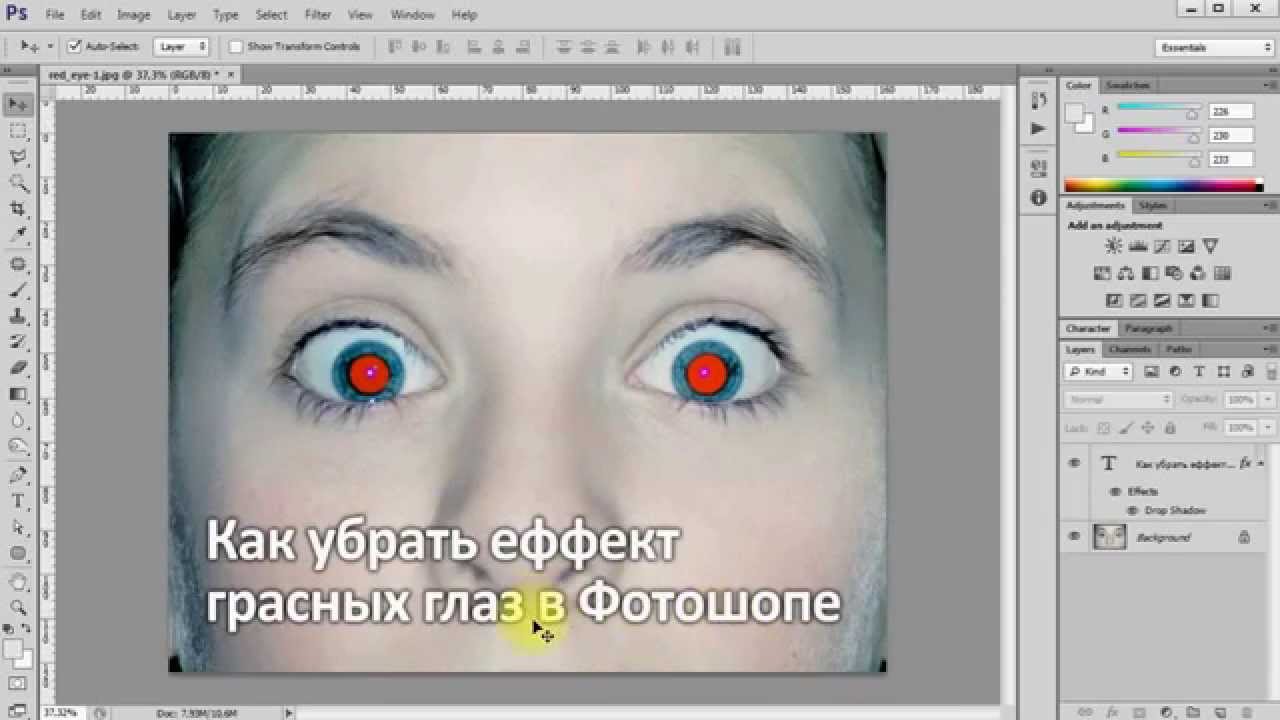This screenshot has height=720, width=1280.
Task: Toggle lock transparent pixels
Action: pyautogui.click(x=1104, y=428)
